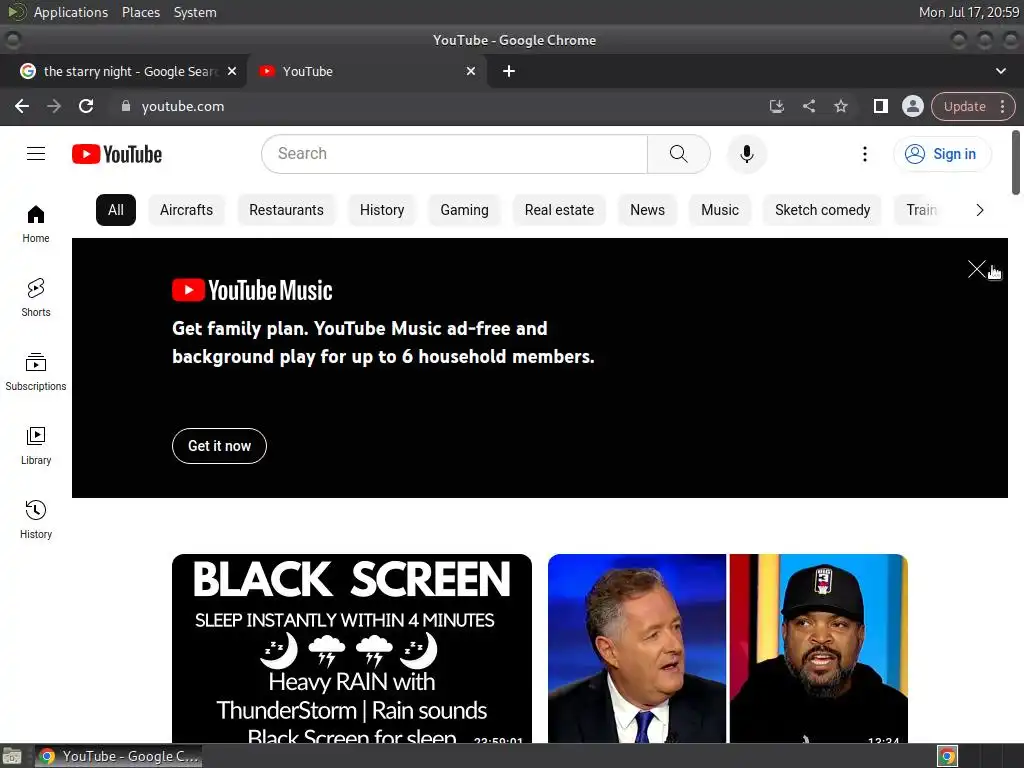Open the tab search dropdown arrow
This screenshot has width=1024, height=768.
(1000, 71)
